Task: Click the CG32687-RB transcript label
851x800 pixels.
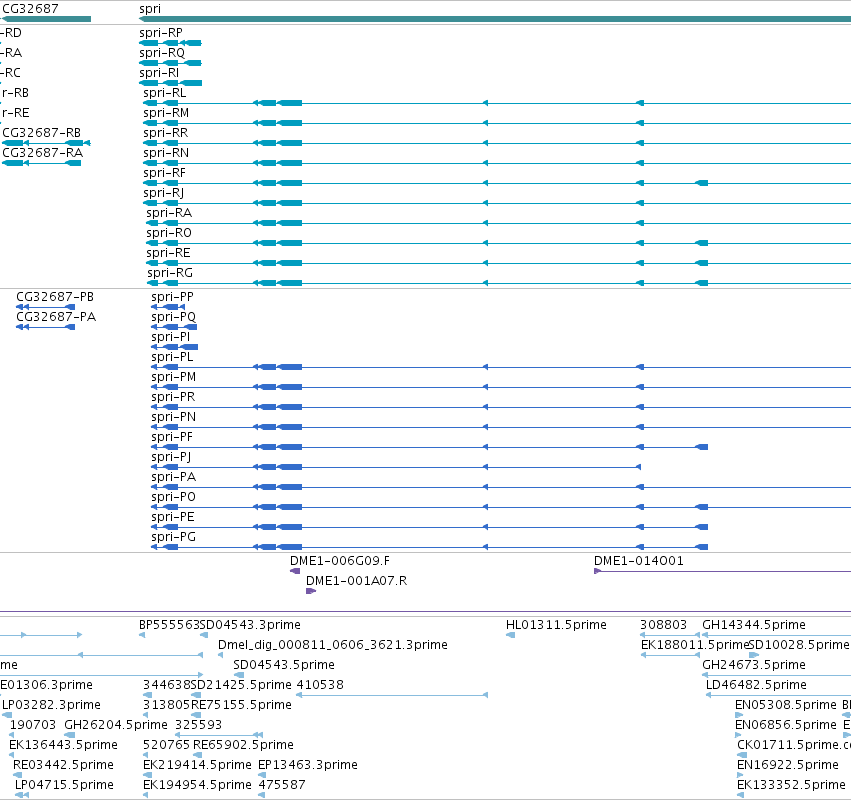Action: click(41, 133)
